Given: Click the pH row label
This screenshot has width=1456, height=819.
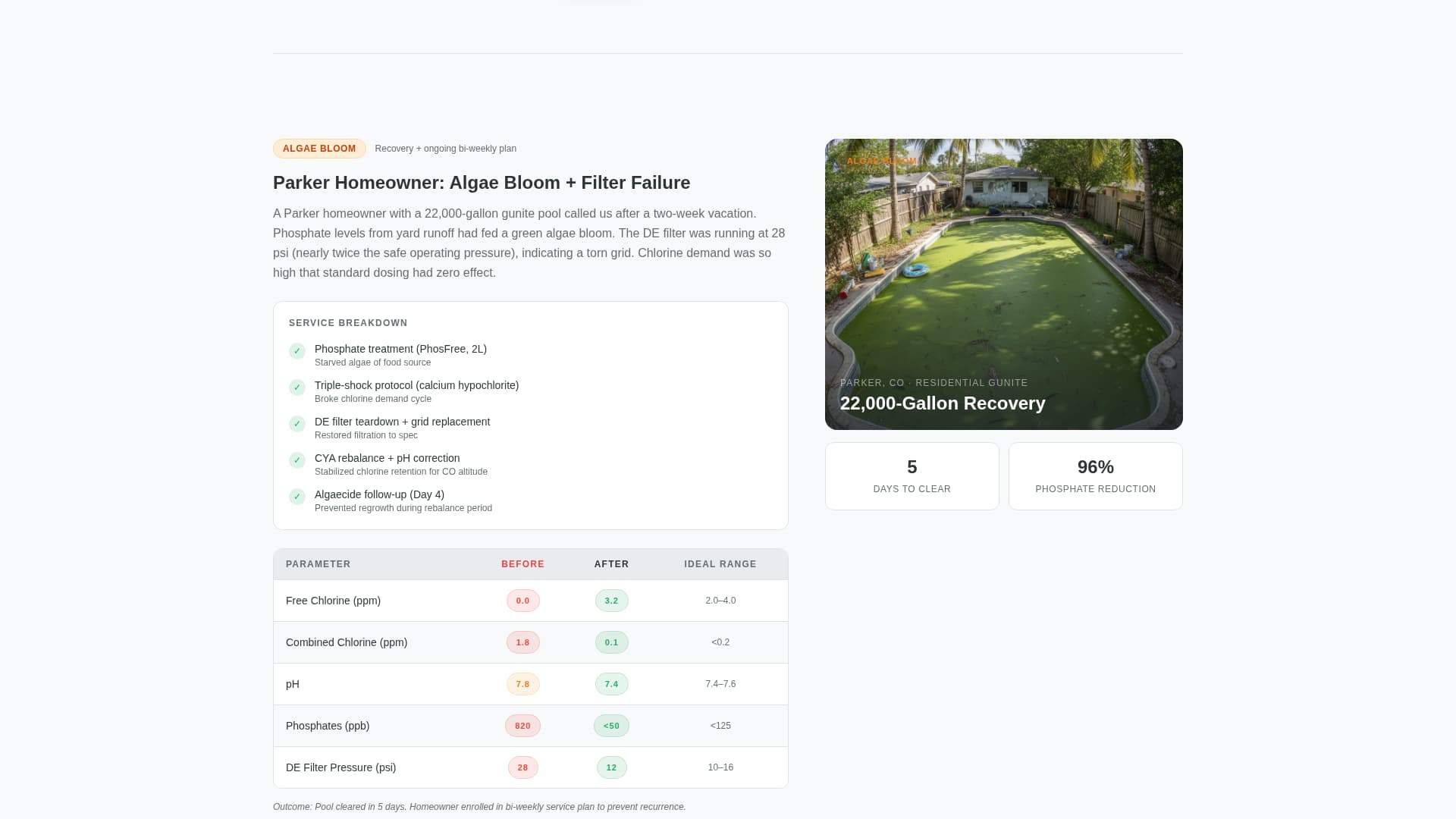Looking at the screenshot, I should point(293,684).
